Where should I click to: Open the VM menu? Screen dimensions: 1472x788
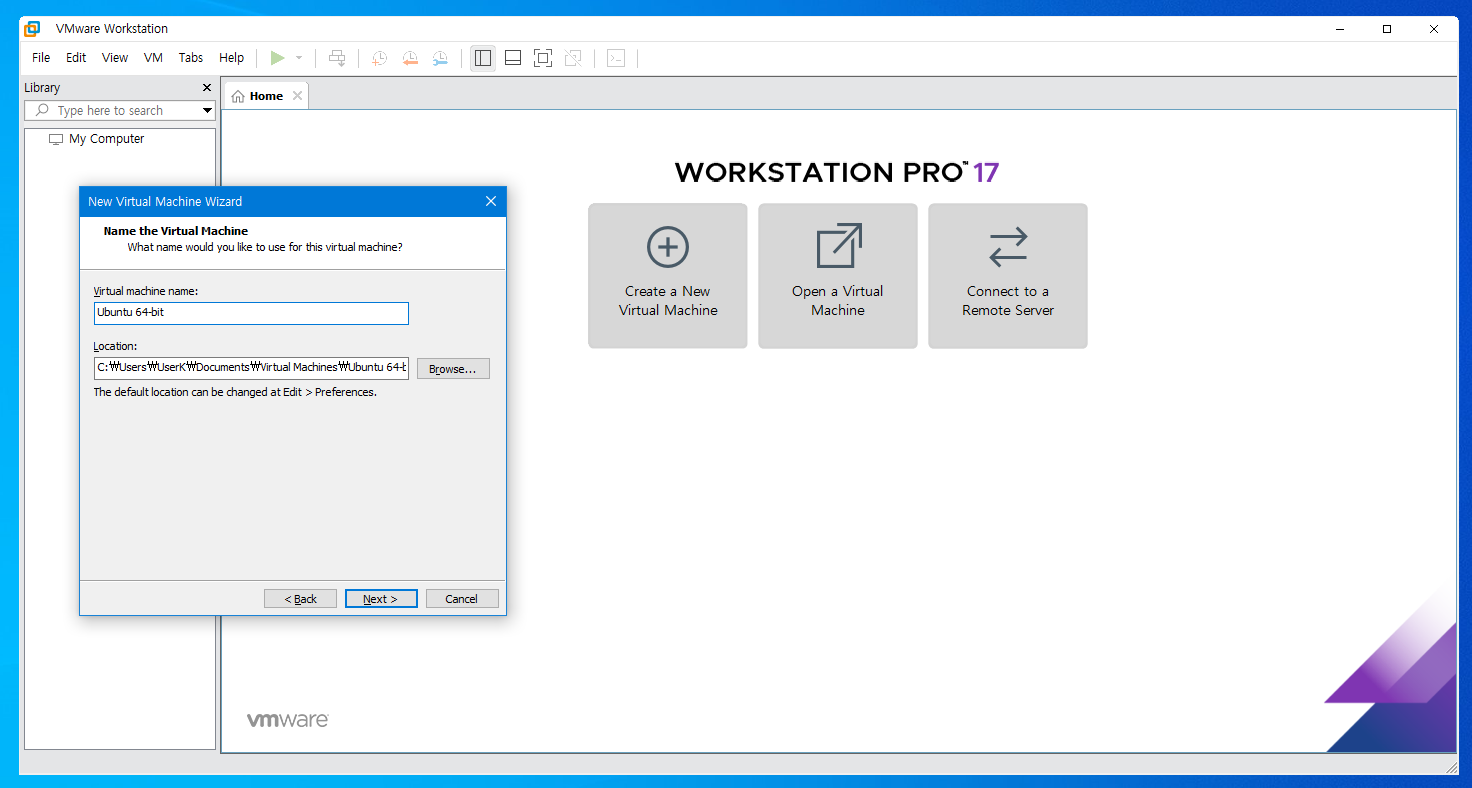[153, 58]
